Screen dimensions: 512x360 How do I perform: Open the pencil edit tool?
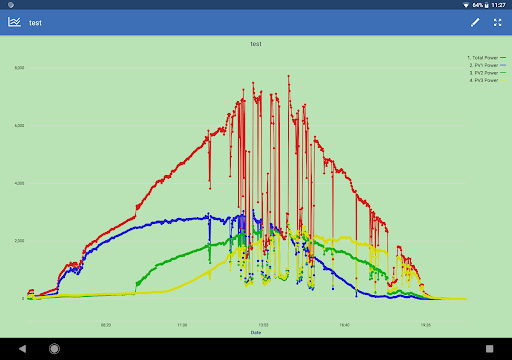[475, 22]
